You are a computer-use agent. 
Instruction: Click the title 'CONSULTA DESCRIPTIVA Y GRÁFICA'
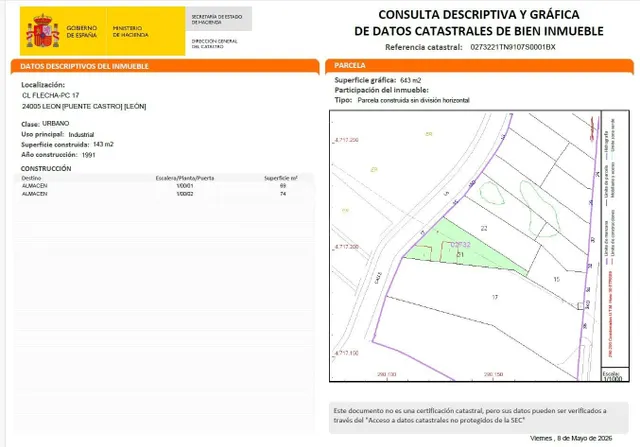click(479, 15)
